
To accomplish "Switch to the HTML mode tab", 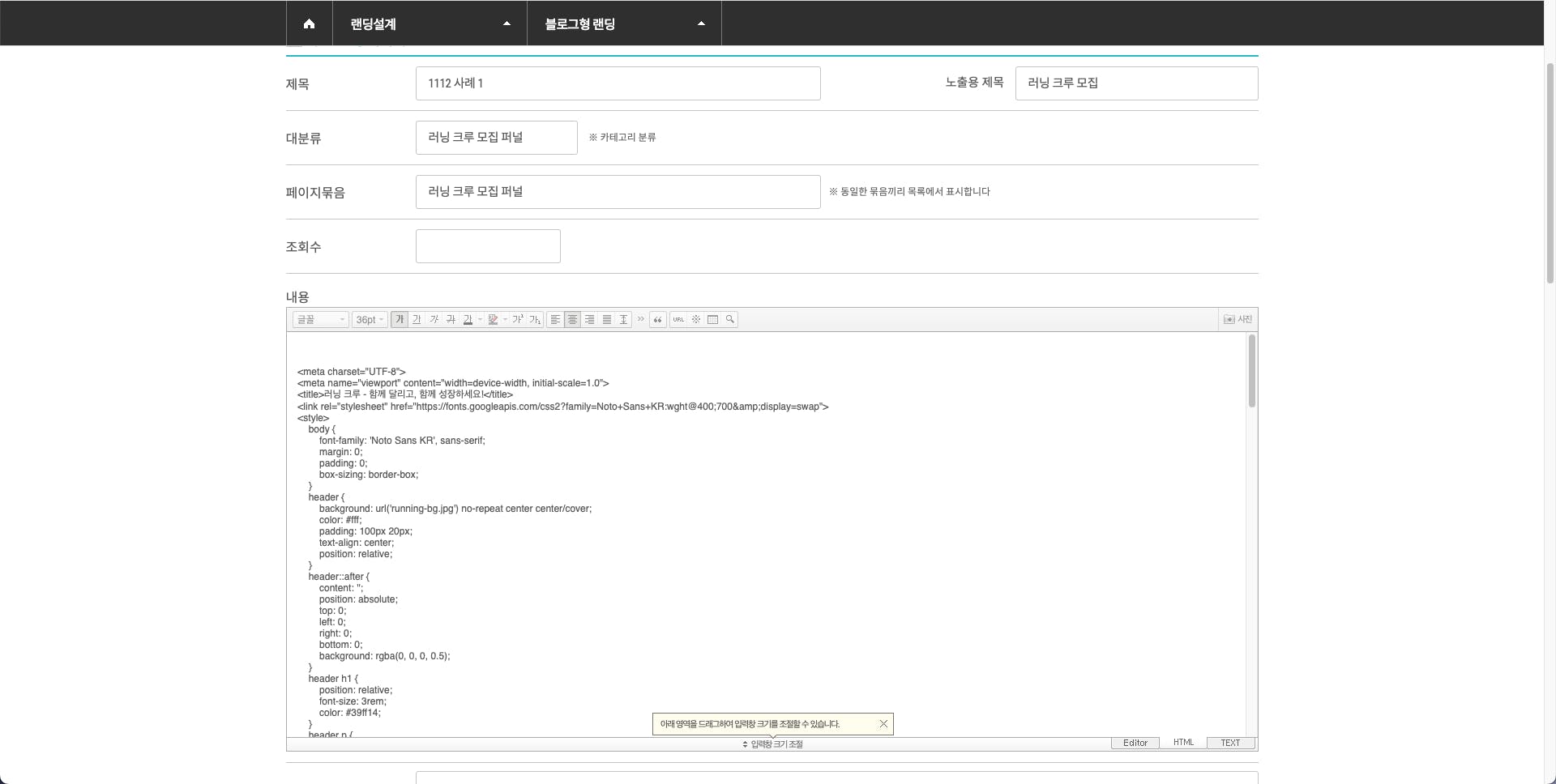I will pos(1183,743).
